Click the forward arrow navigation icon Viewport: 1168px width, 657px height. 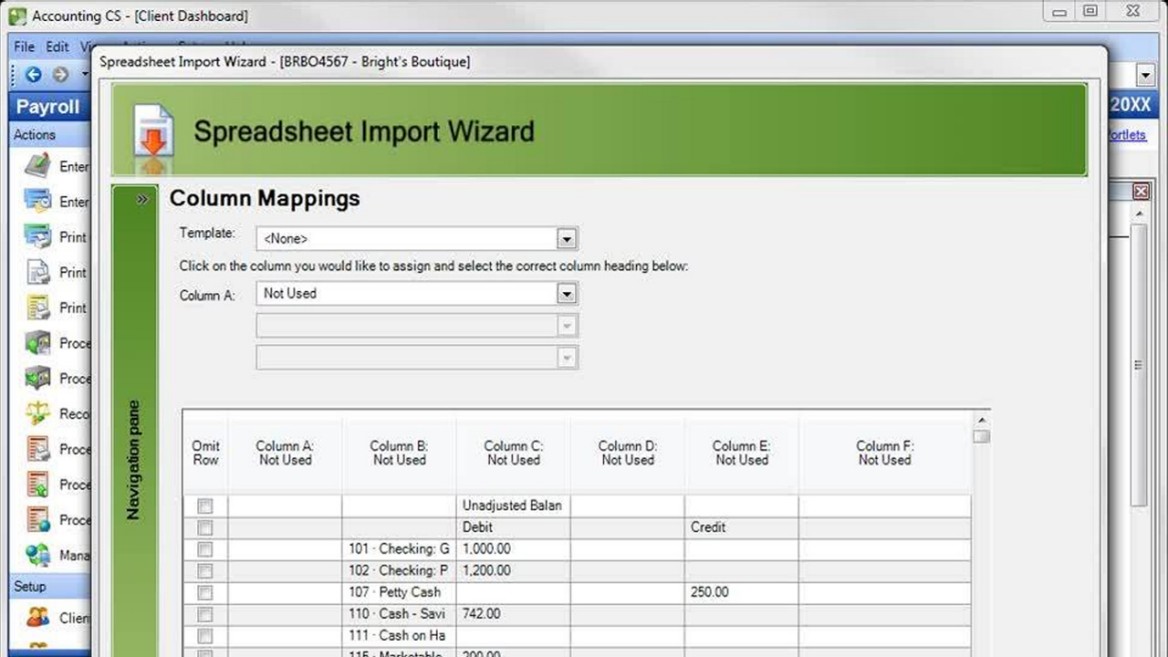coord(61,74)
